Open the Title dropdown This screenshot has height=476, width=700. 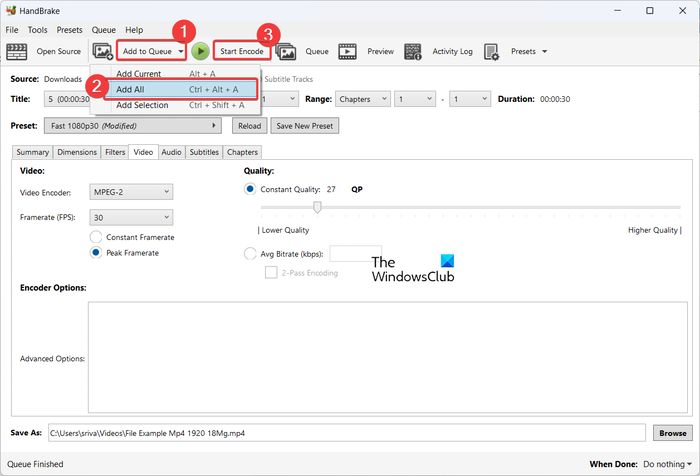(x=67, y=99)
